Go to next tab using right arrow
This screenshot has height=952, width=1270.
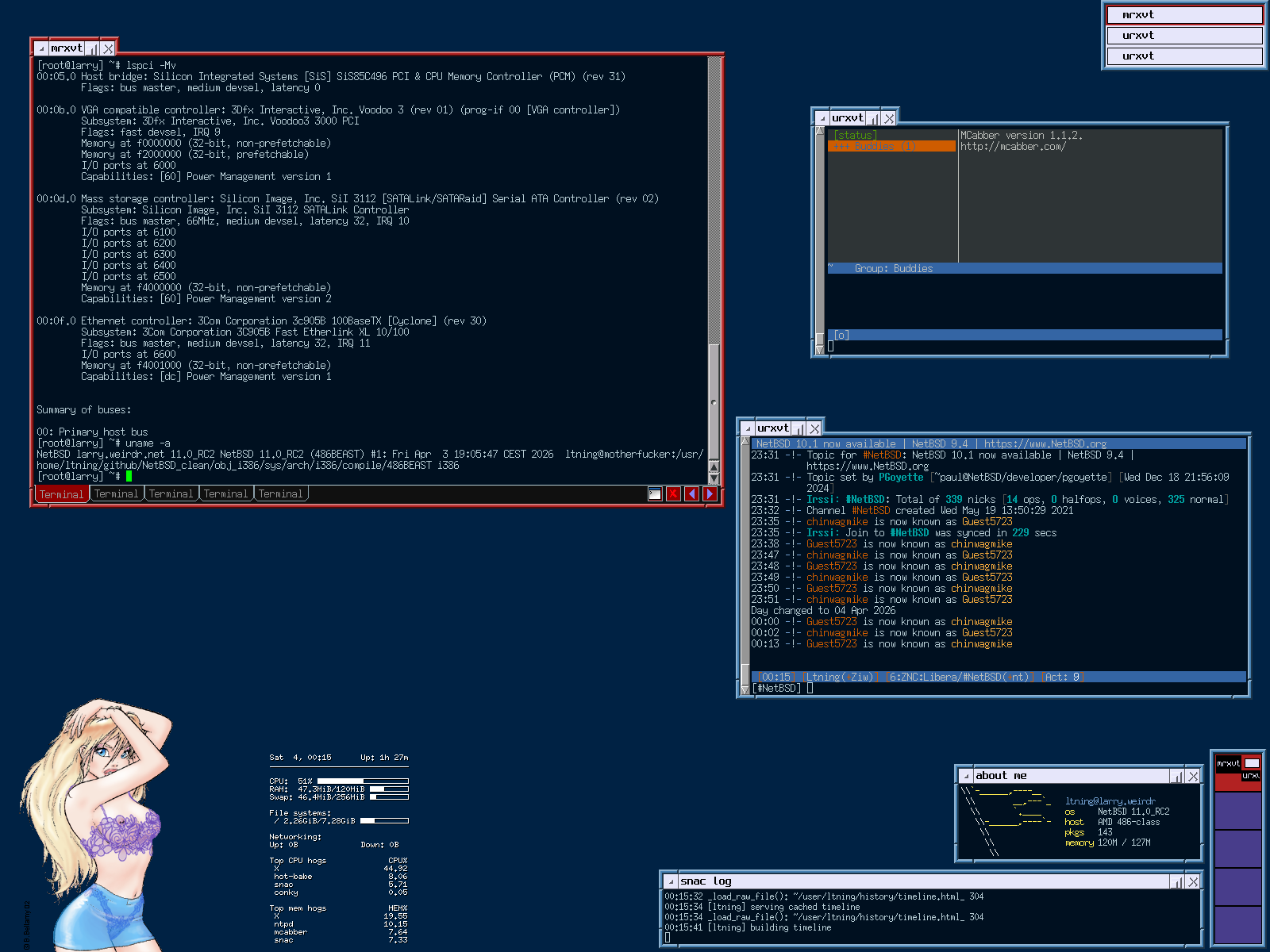(710, 494)
